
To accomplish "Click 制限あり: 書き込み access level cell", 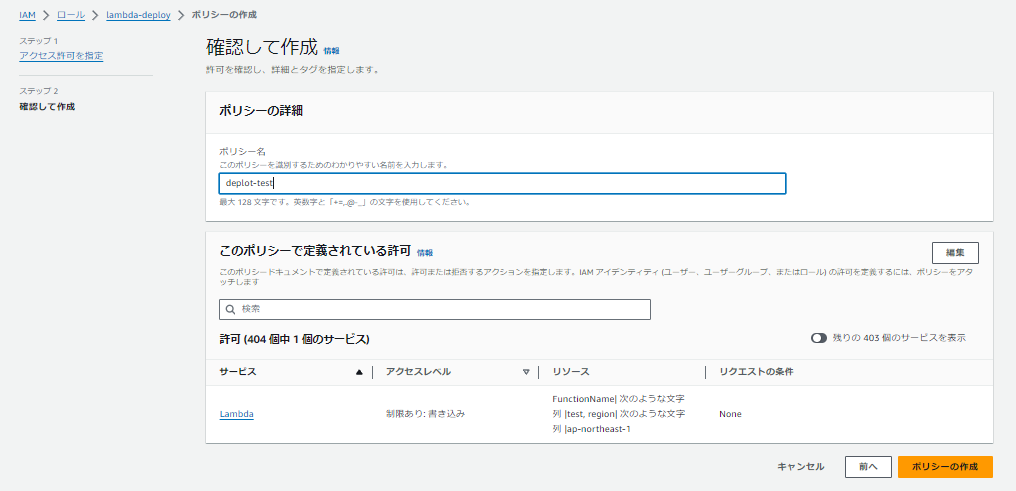I will pyautogui.click(x=425, y=414).
